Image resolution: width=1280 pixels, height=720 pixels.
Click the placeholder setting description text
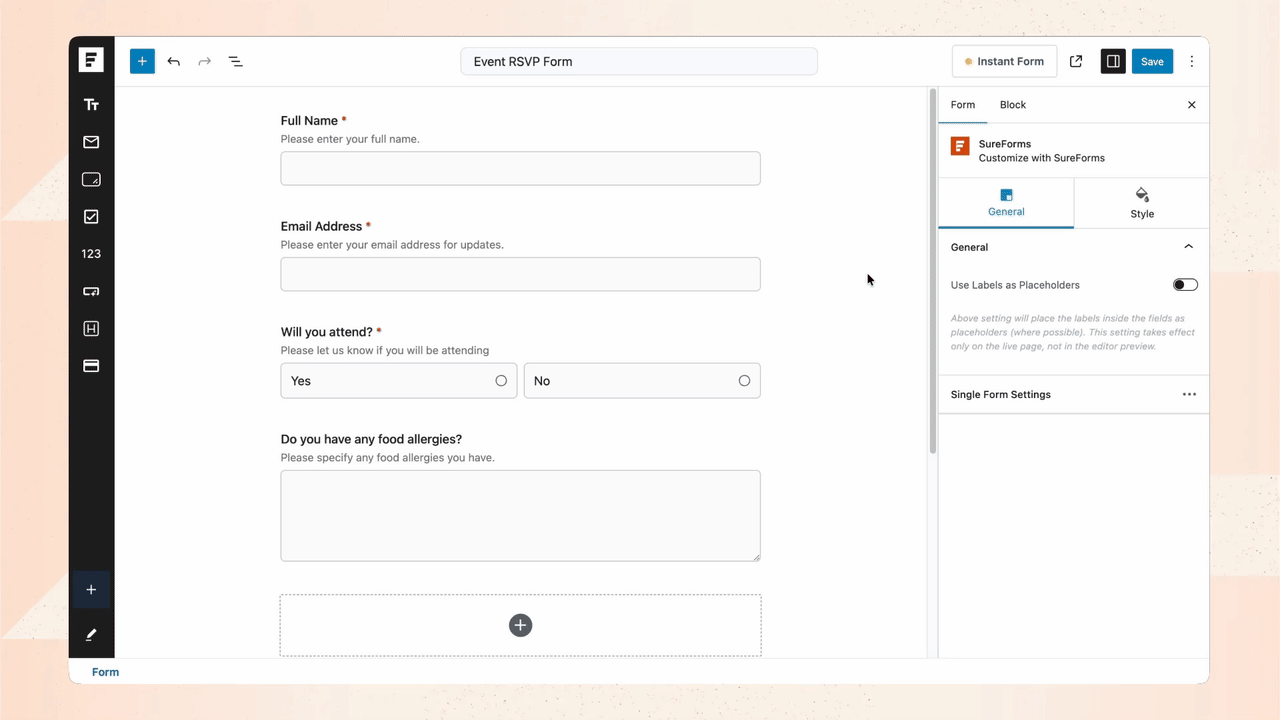point(1073,332)
